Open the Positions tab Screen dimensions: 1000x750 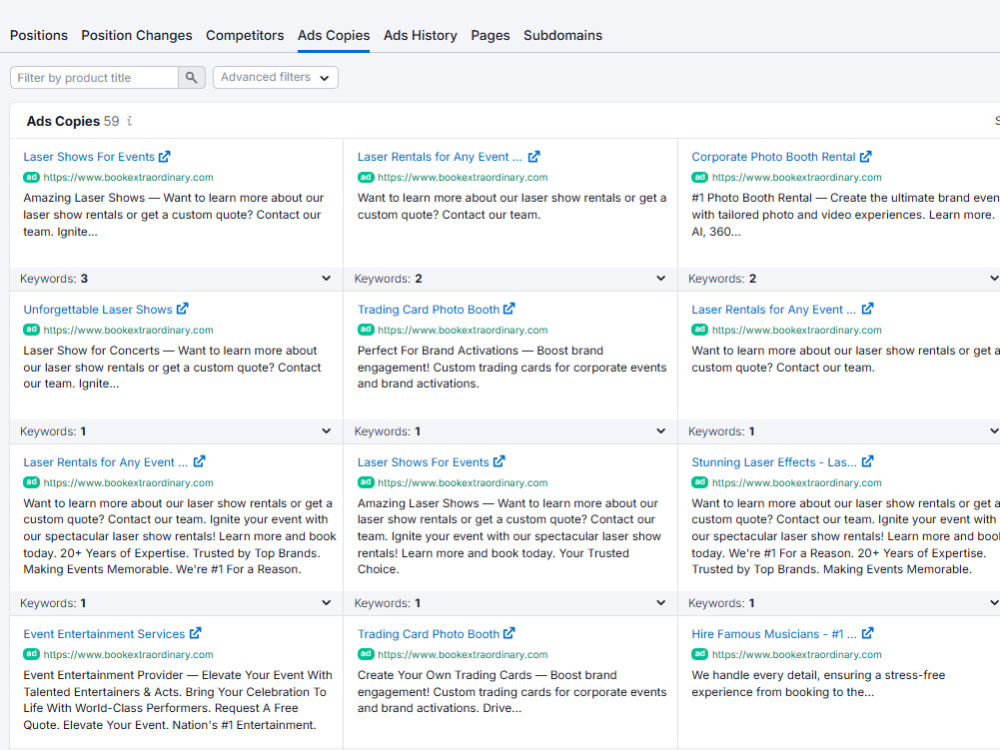coord(38,35)
